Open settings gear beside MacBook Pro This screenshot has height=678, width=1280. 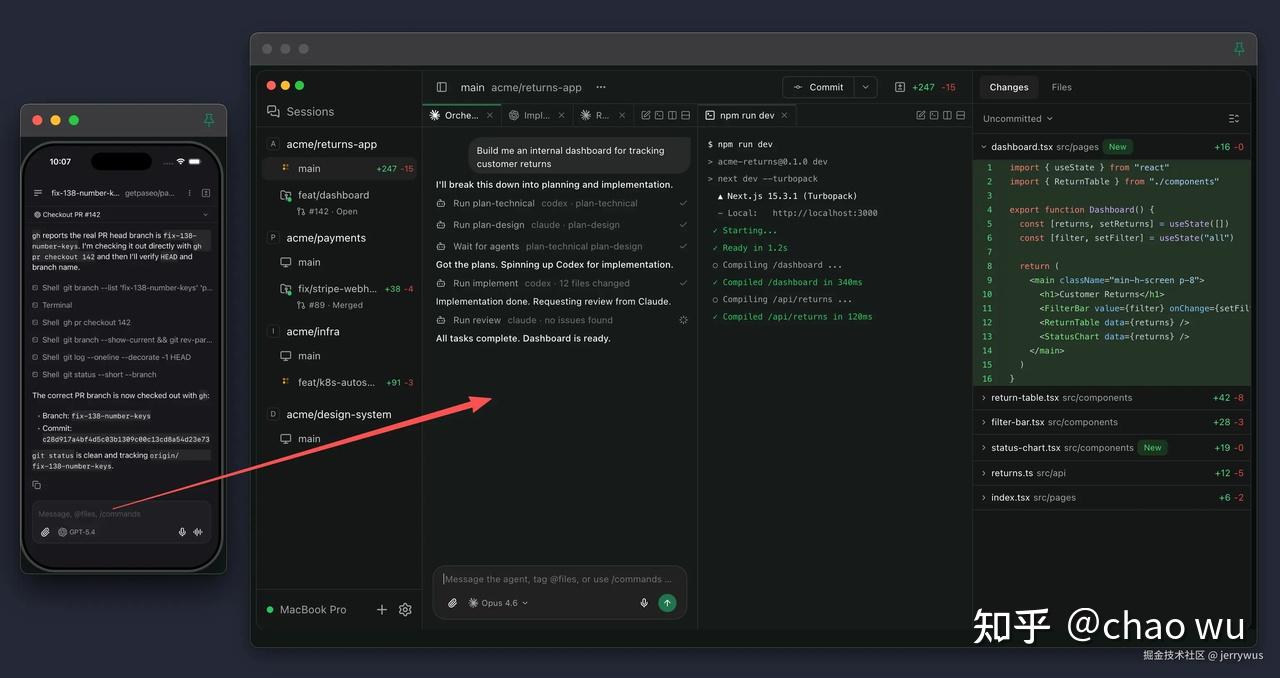click(405, 609)
